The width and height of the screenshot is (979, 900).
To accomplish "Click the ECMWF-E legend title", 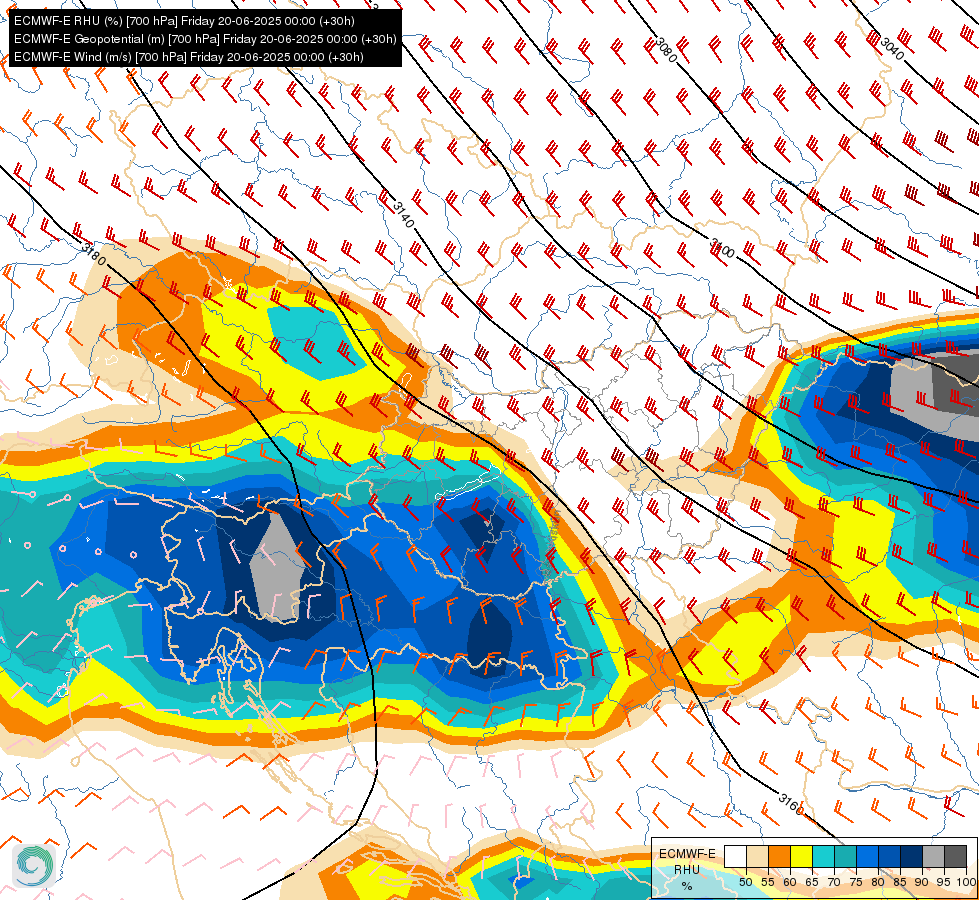I will [687, 854].
